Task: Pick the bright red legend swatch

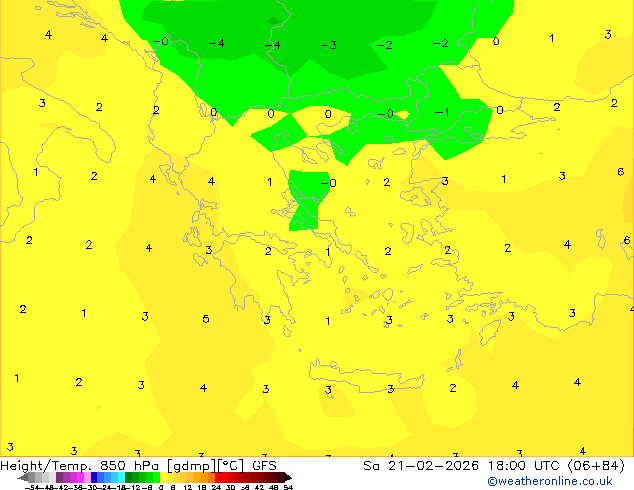Action: 218,477
